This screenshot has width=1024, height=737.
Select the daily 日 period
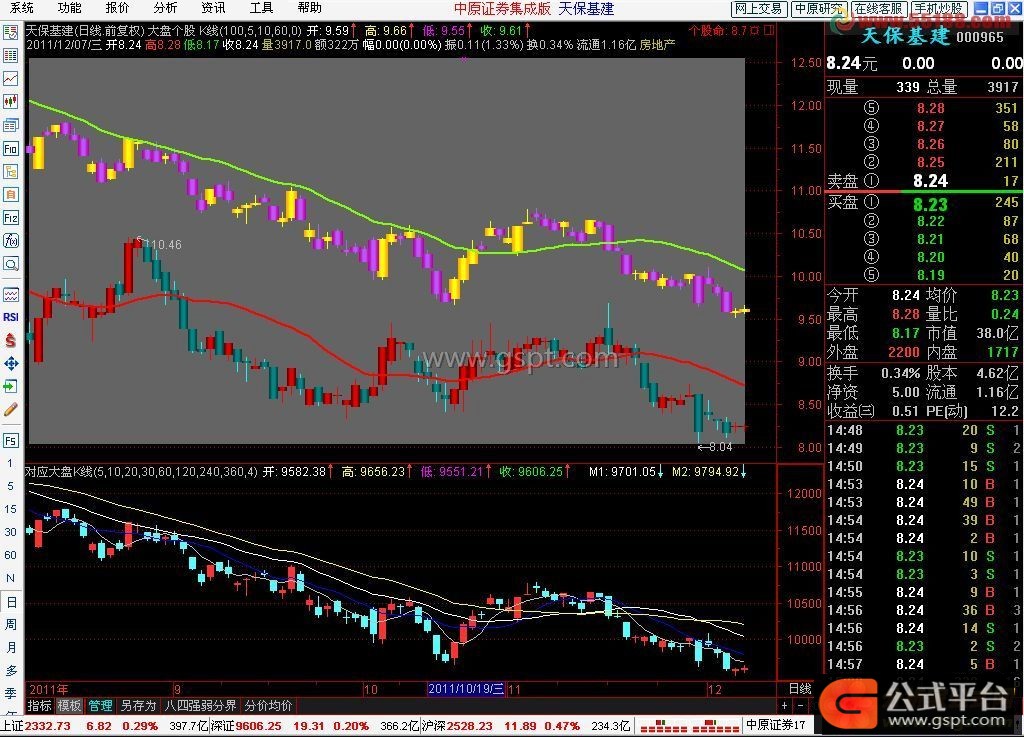pos(10,601)
